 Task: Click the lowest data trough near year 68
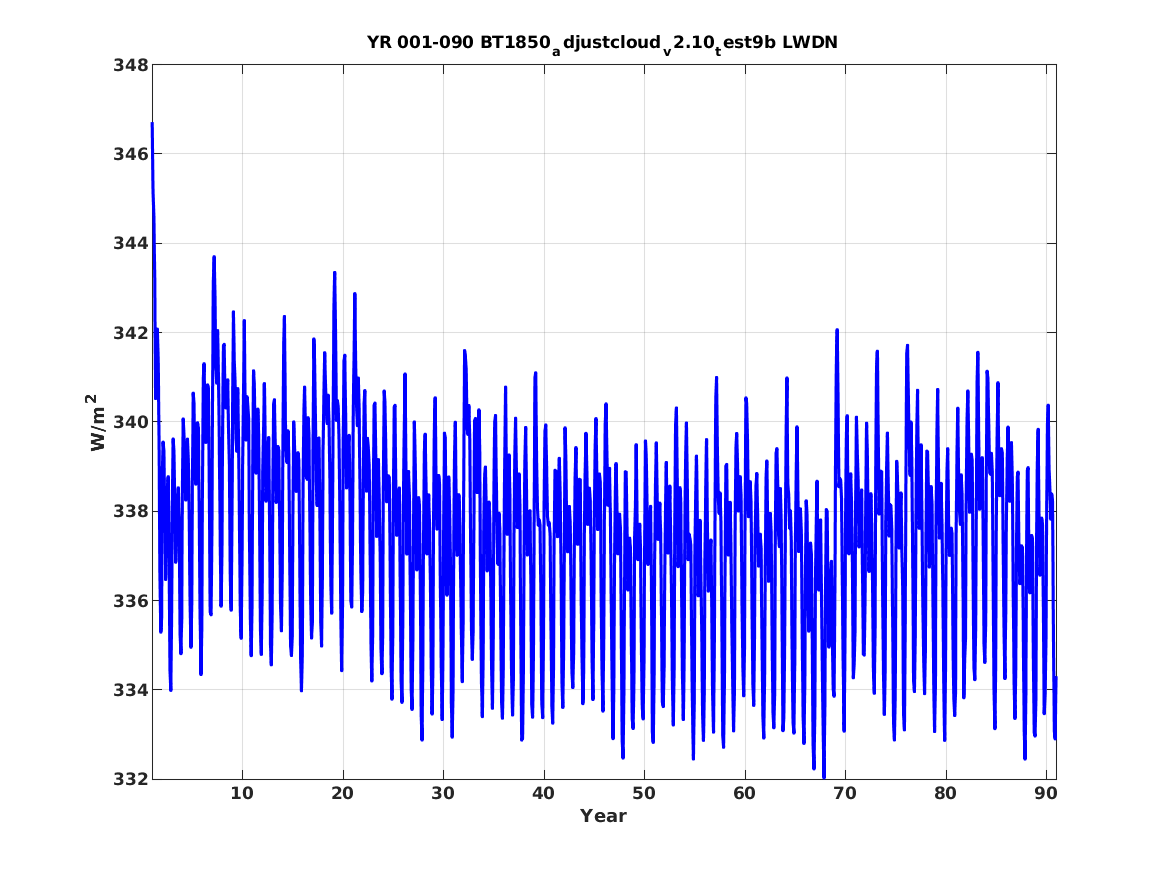tap(824, 776)
